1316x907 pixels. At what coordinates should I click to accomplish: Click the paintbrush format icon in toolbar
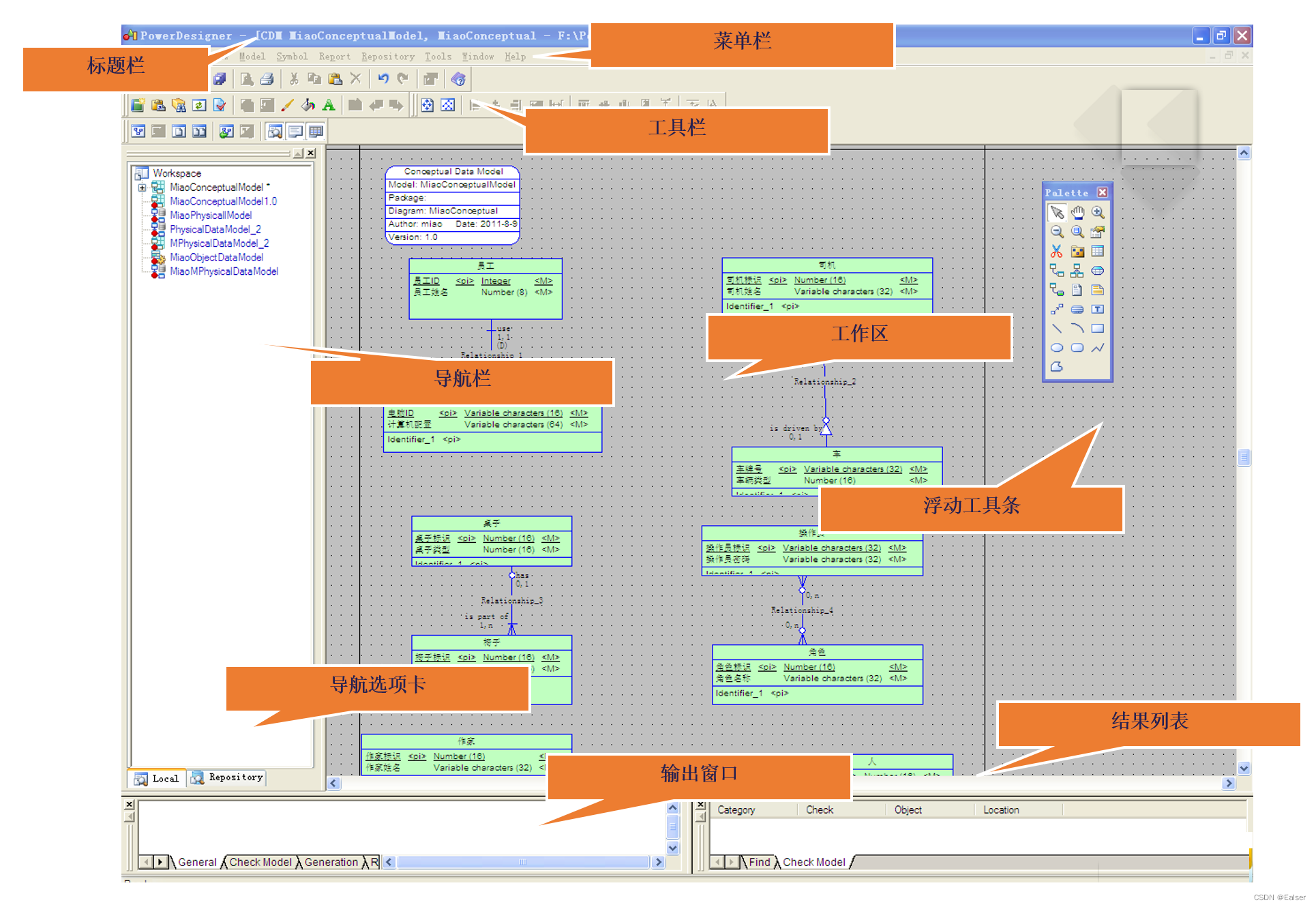[x=288, y=105]
